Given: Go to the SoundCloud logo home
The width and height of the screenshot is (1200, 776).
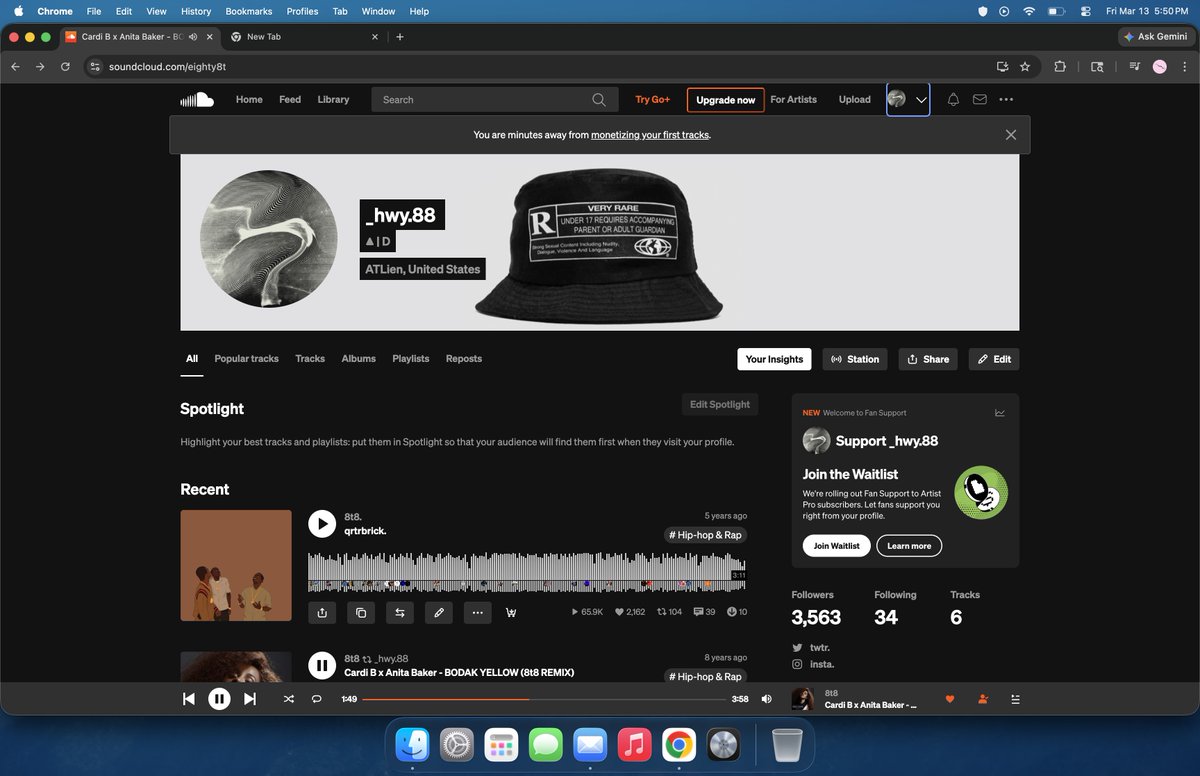Looking at the screenshot, I should pyautogui.click(x=197, y=99).
